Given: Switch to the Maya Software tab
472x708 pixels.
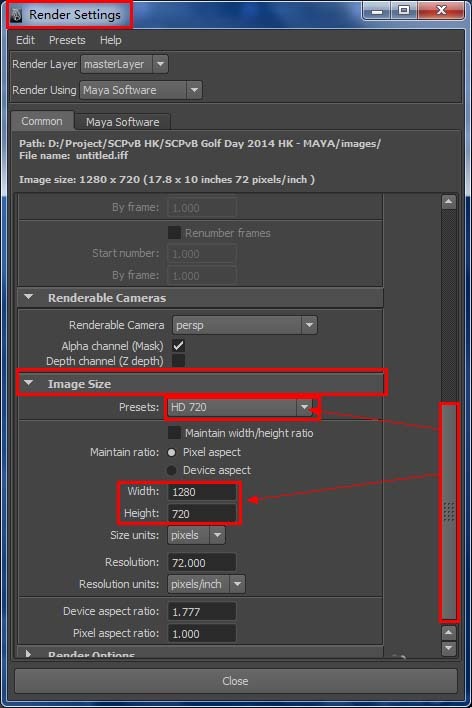Looking at the screenshot, I should [122, 122].
